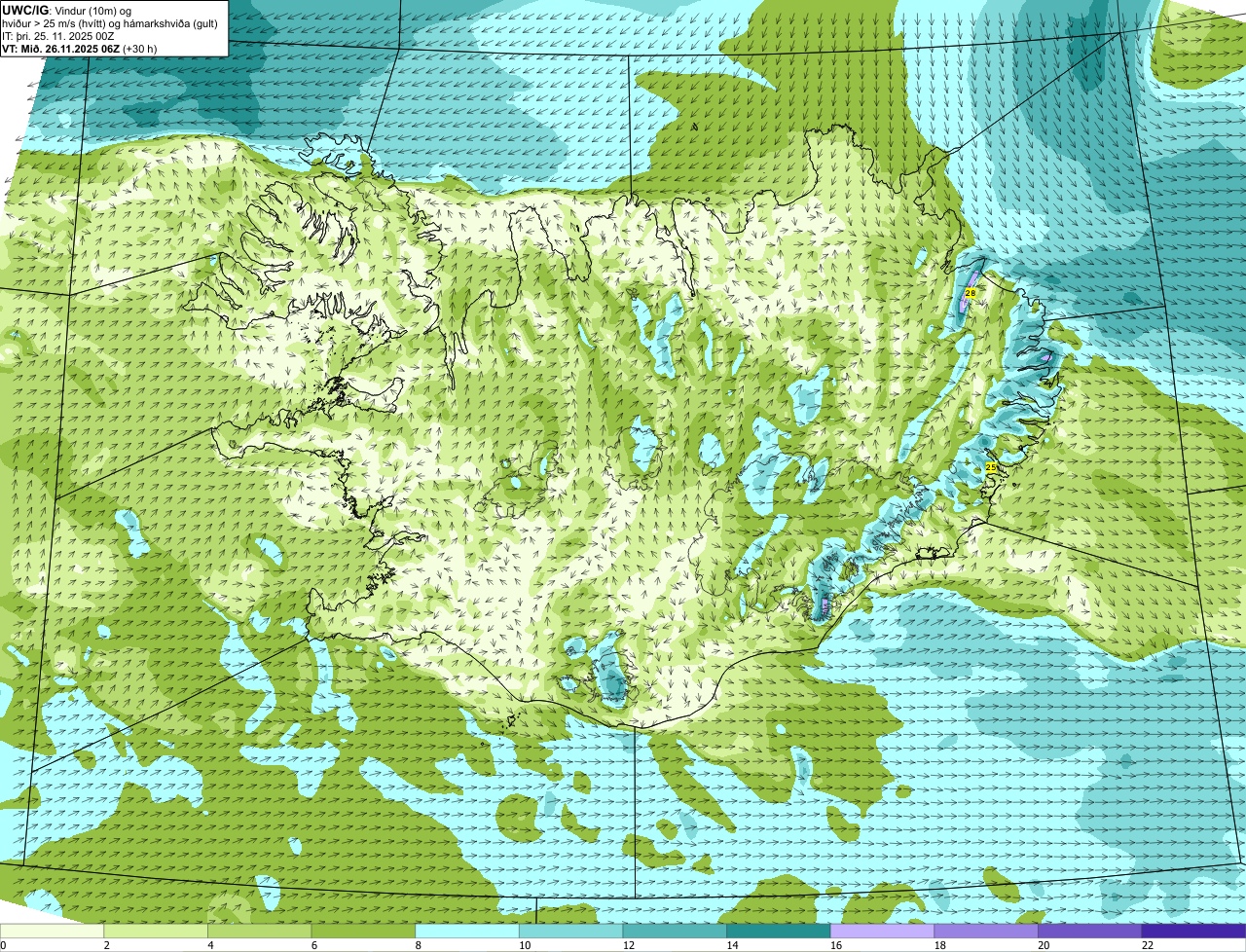The image size is (1246, 952).
Task: Click the yellow 25 gust marker
Action: pyautogui.click(x=991, y=468)
